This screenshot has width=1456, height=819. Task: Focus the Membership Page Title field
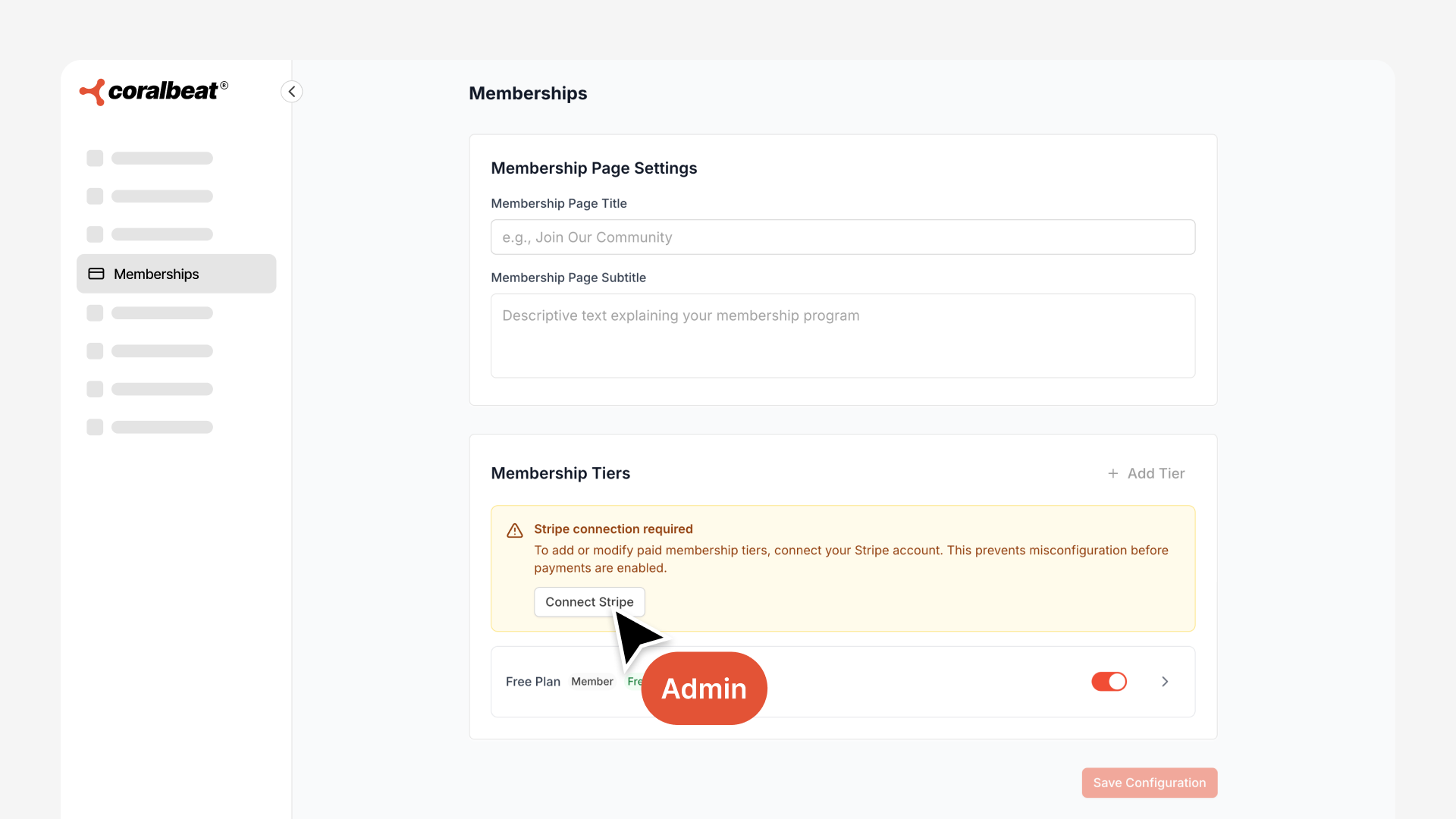pyautogui.click(x=843, y=237)
